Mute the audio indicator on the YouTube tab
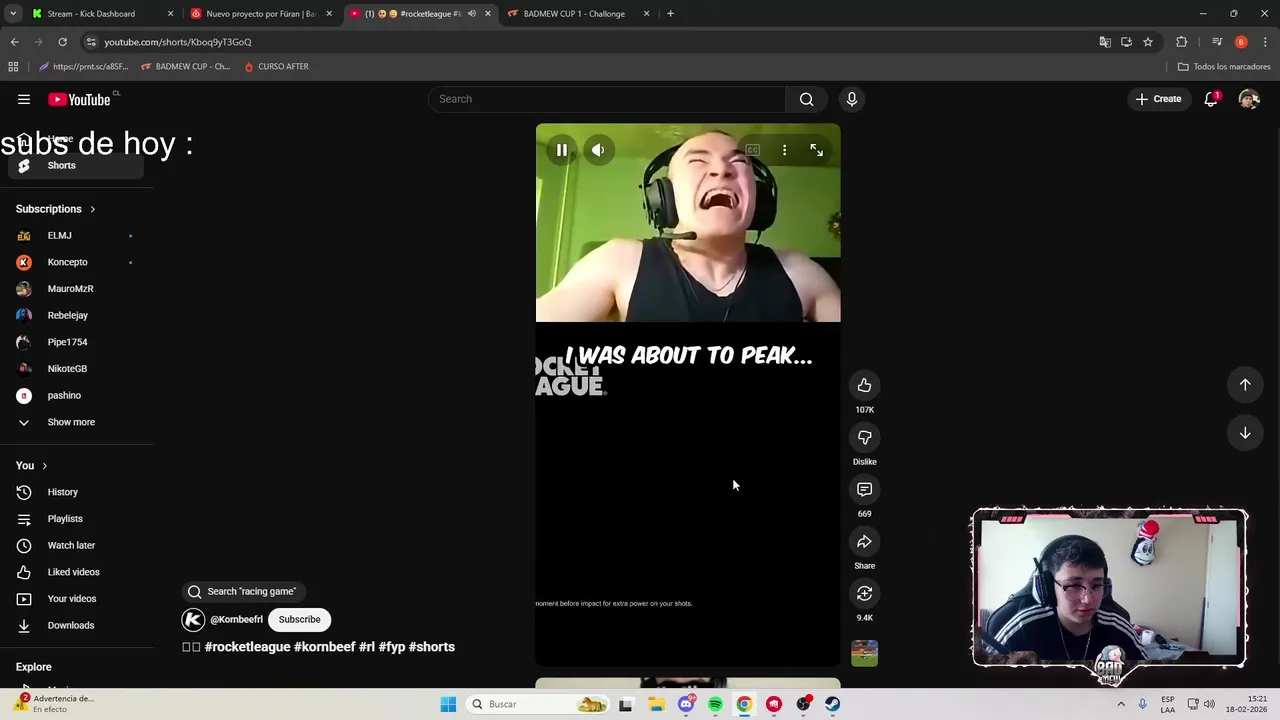 click(x=472, y=14)
